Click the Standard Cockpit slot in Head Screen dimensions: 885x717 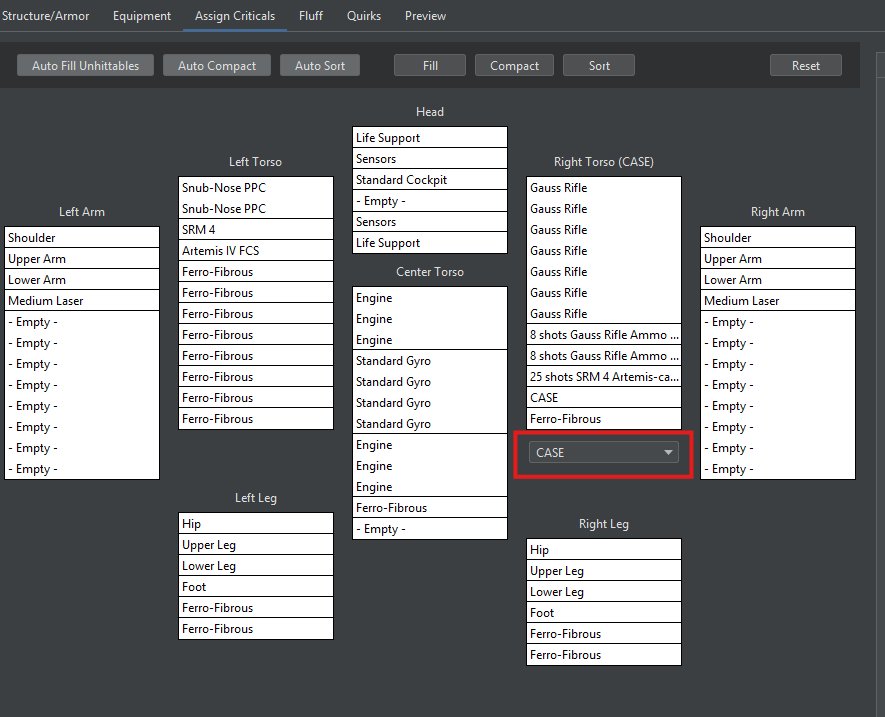(x=430, y=180)
